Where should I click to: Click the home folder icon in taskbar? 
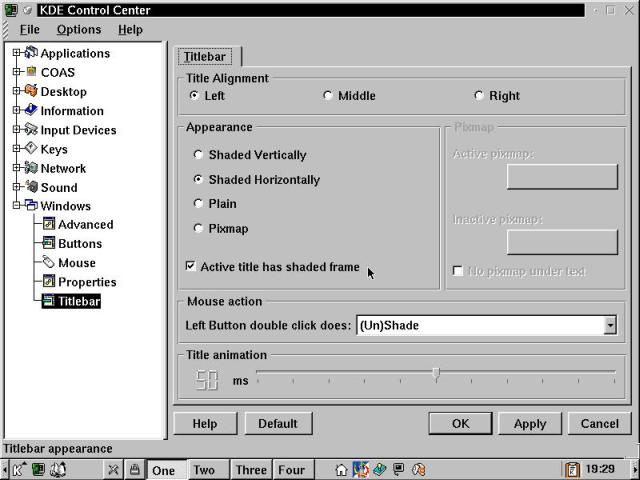342,469
